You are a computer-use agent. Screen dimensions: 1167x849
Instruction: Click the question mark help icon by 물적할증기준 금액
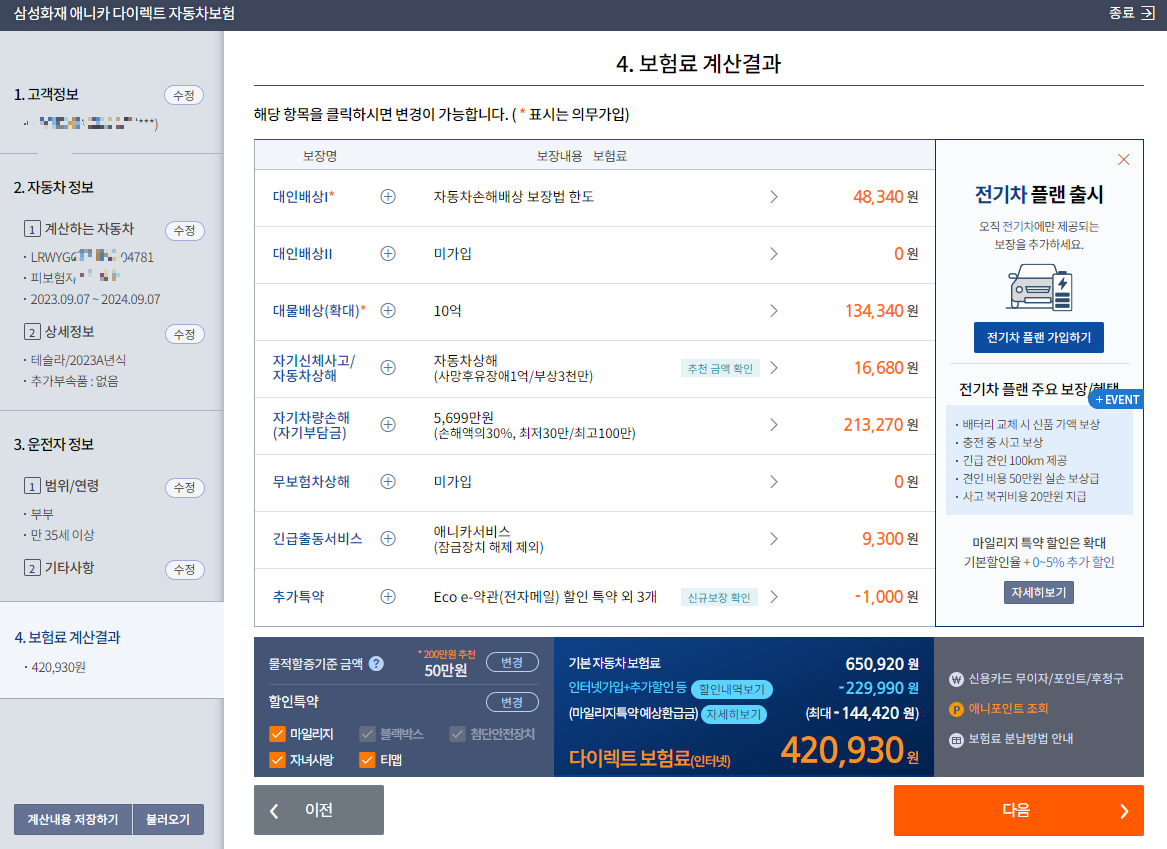tap(377, 664)
